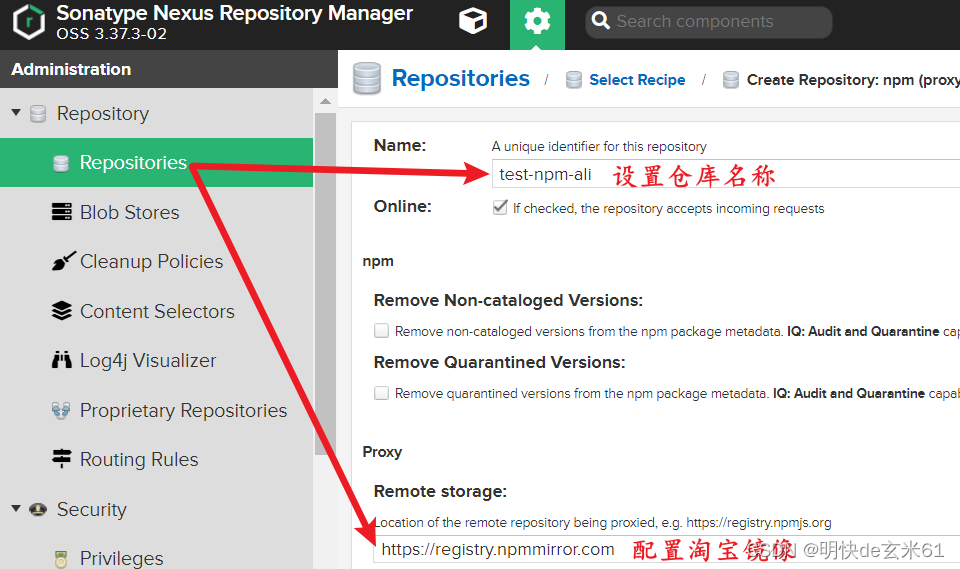Click the Remote storage URL field

point(667,549)
